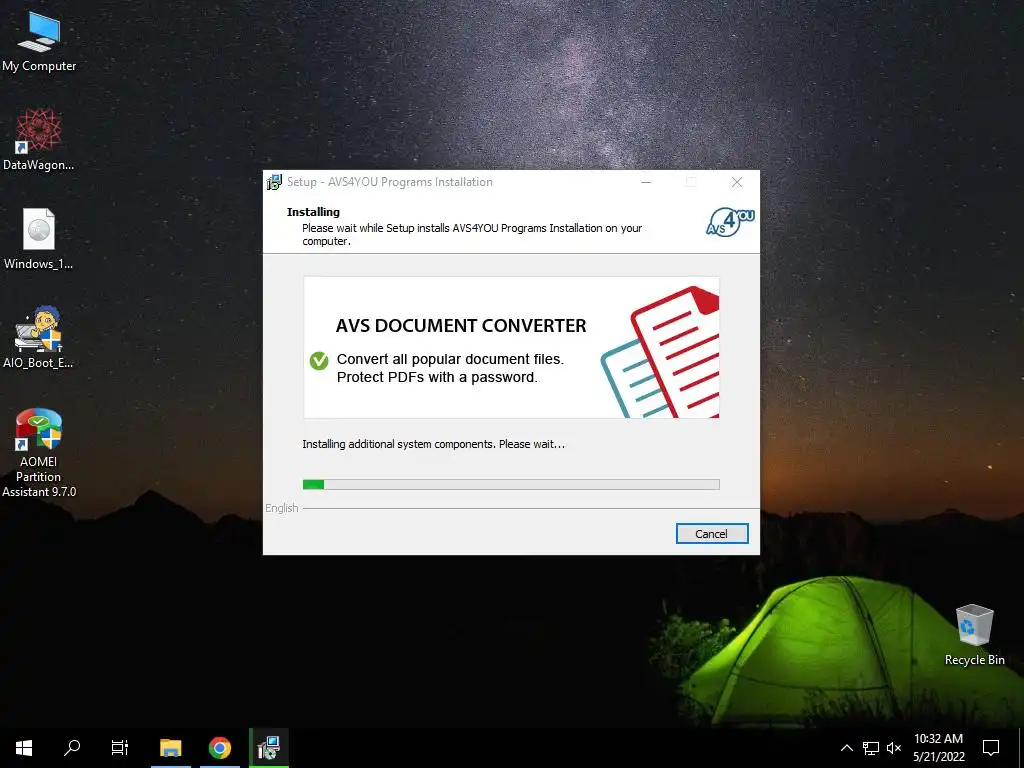This screenshot has width=1024, height=768.
Task: Close the AVS4YOU Setup window
Action: (x=737, y=182)
